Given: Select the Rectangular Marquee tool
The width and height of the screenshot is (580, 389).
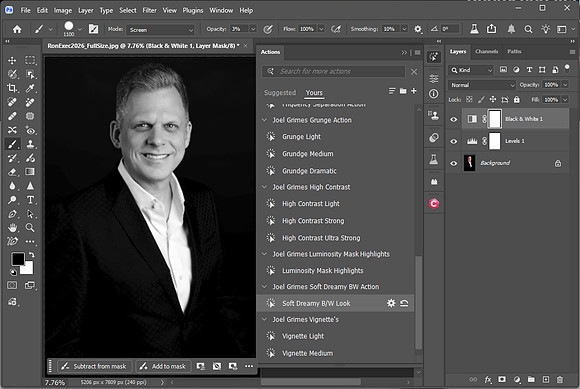Looking at the screenshot, I should tap(30, 60).
